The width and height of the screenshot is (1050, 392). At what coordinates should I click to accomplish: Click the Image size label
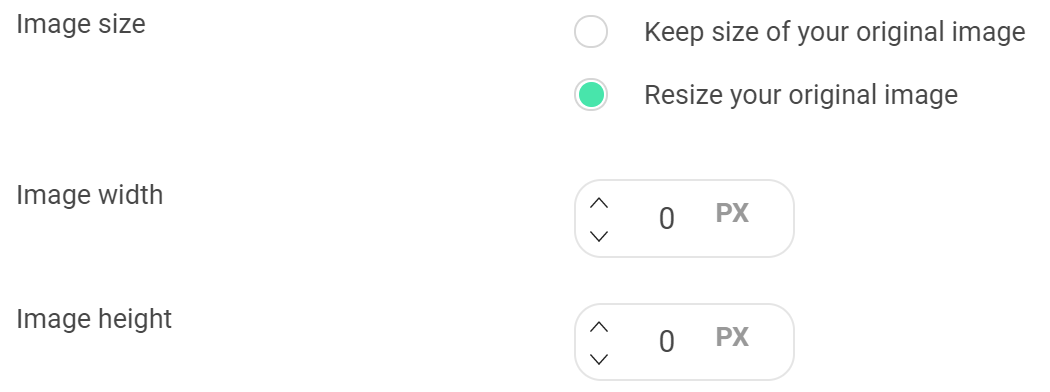click(x=81, y=25)
